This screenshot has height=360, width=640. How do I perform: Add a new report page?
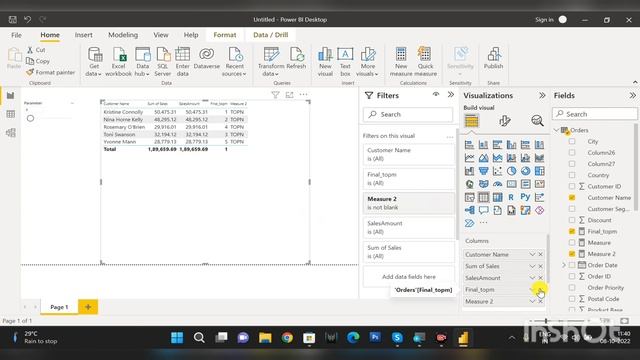pos(88,307)
